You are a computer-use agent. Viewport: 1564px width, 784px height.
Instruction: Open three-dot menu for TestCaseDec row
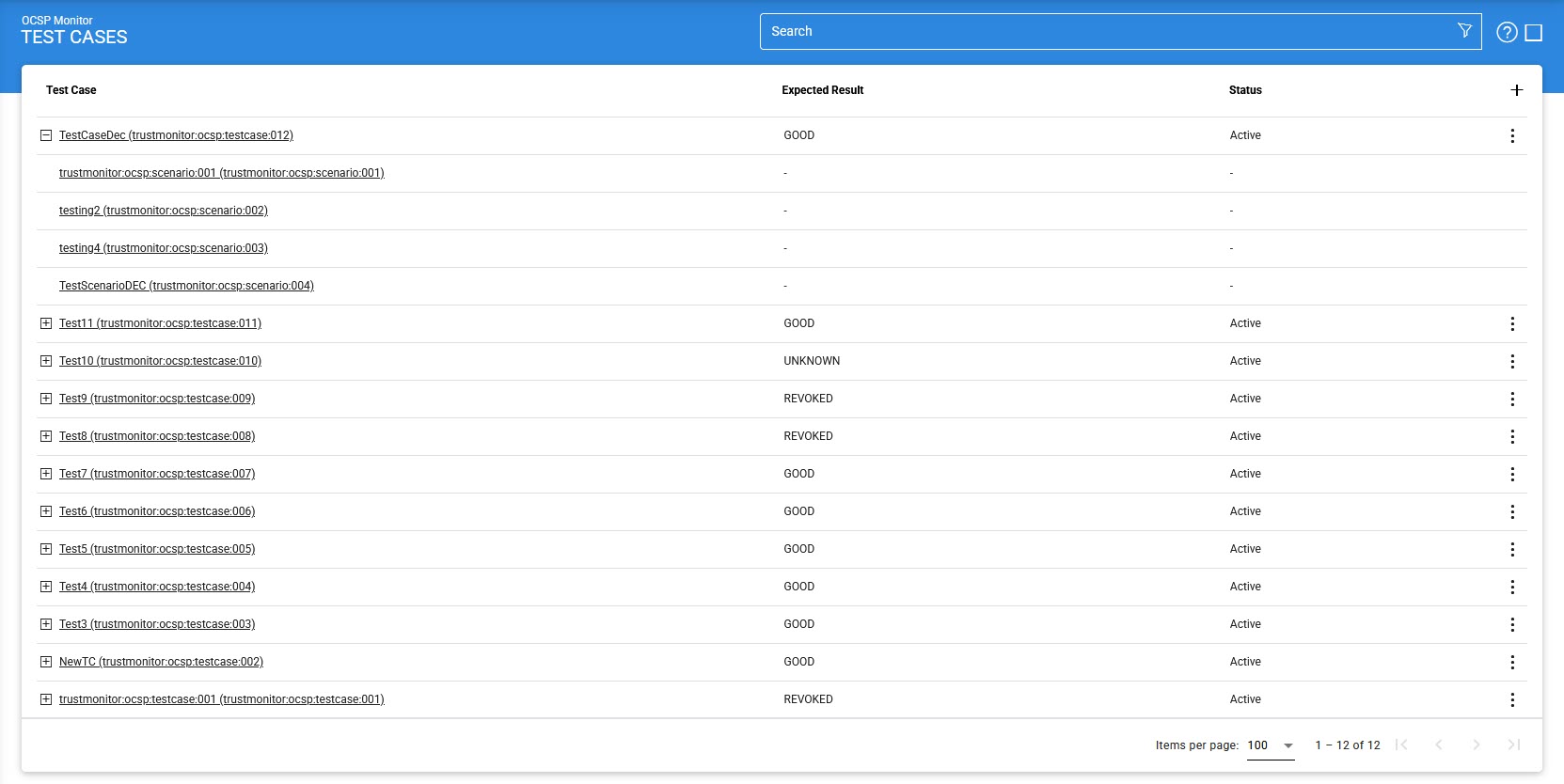[x=1511, y=136]
